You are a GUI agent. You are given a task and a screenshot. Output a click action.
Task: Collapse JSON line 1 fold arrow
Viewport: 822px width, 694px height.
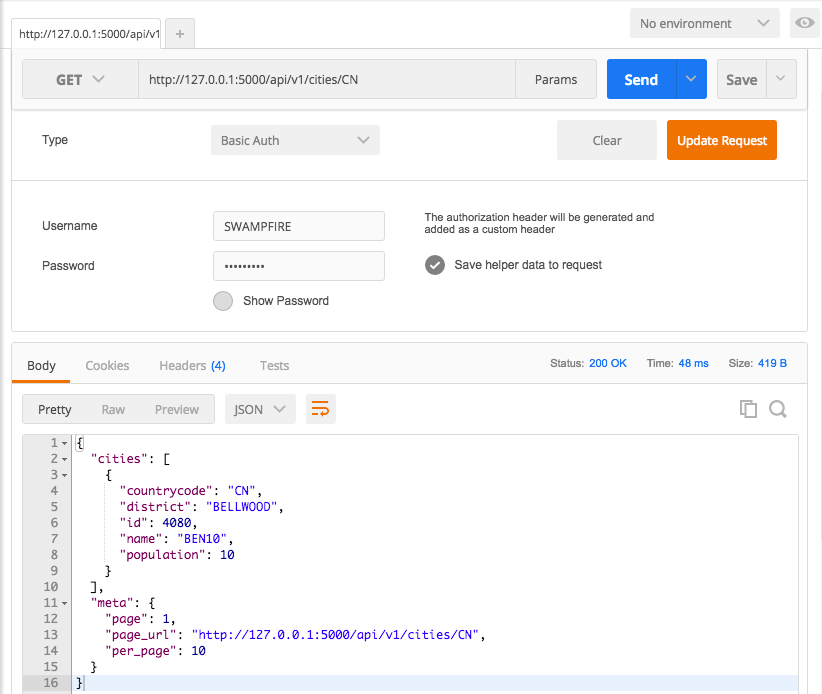(64, 443)
